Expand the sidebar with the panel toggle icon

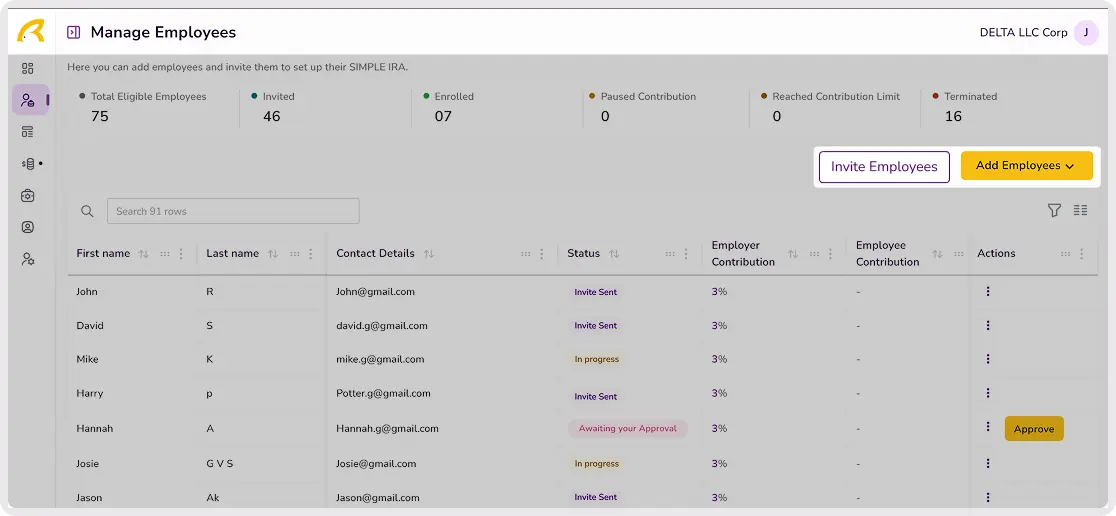click(73, 32)
